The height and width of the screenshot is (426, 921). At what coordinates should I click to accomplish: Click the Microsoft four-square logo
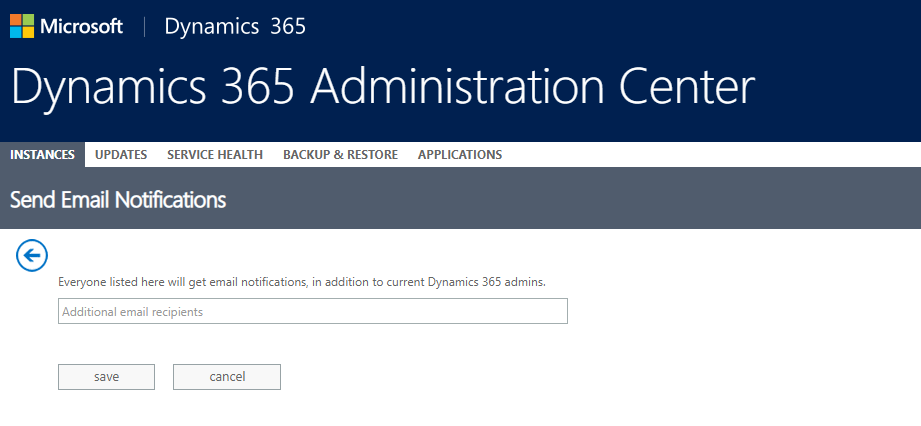tap(21, 26)
